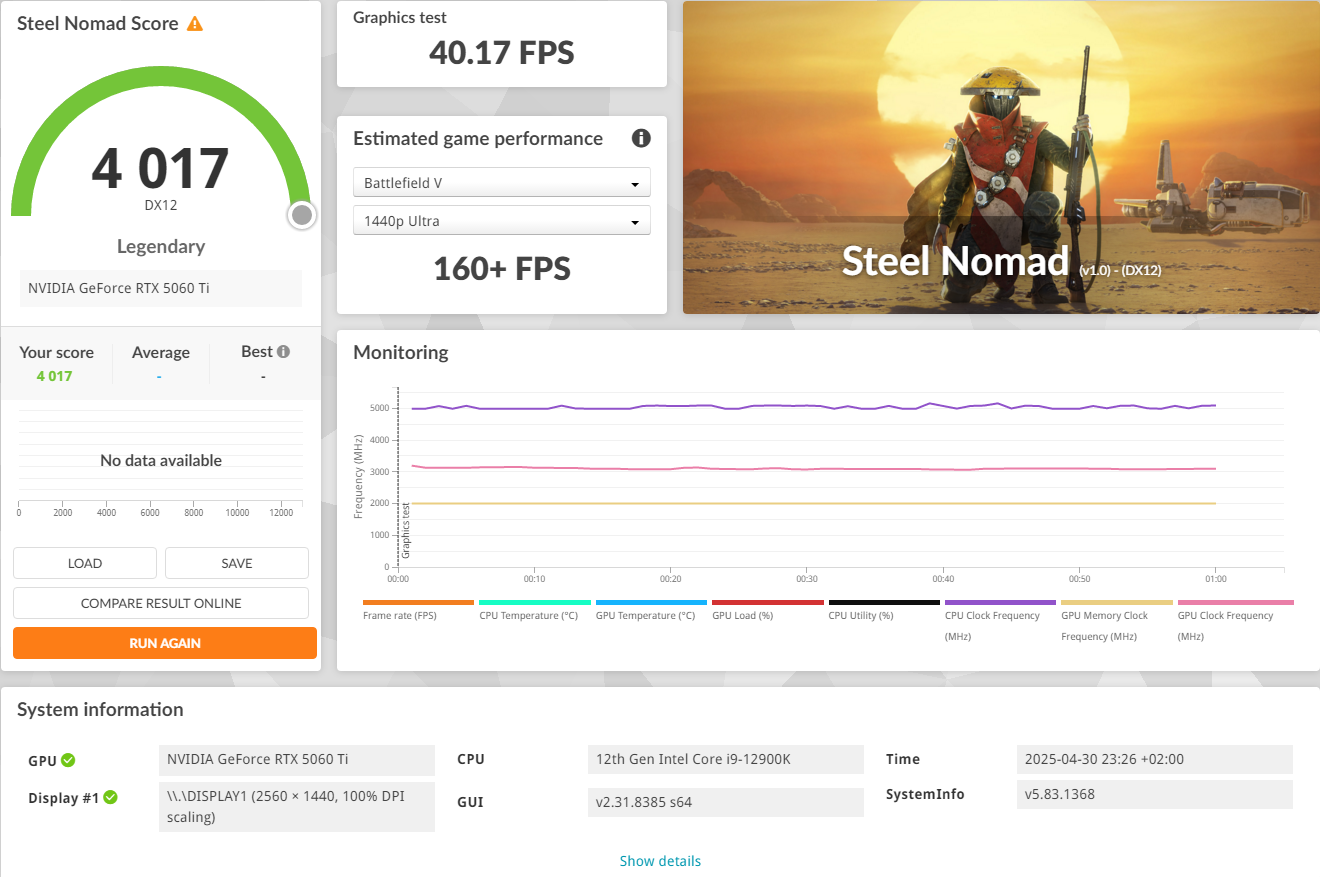The height and width of the screenshot is (877, 1320).
Task: Click the DISPLAY1 2560 × 1440 value
Action: [x=297, y=807]
